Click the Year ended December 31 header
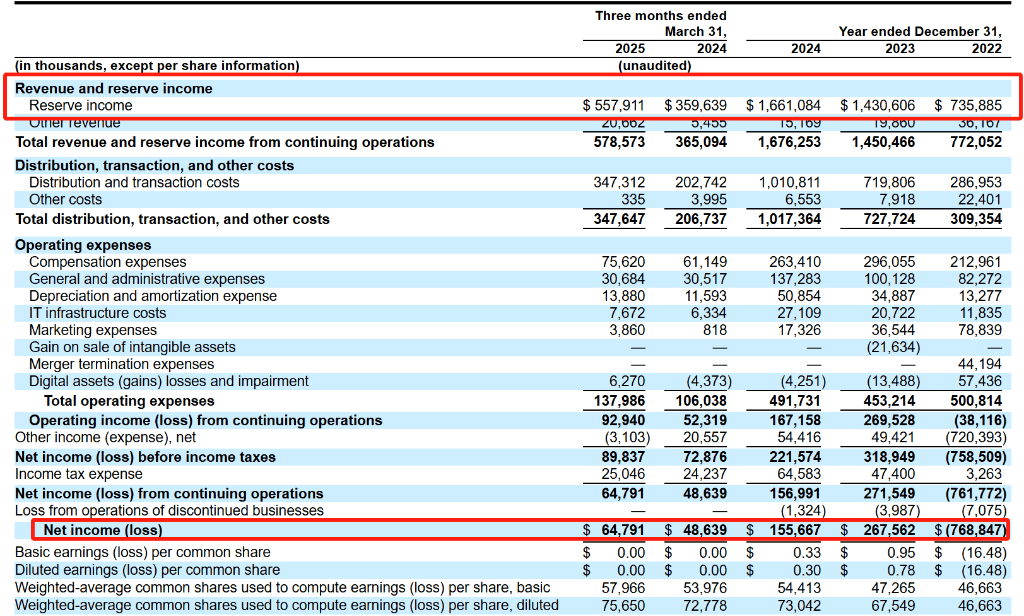Viewport: 1024px width, 616px height. click(x=920, y=31)
